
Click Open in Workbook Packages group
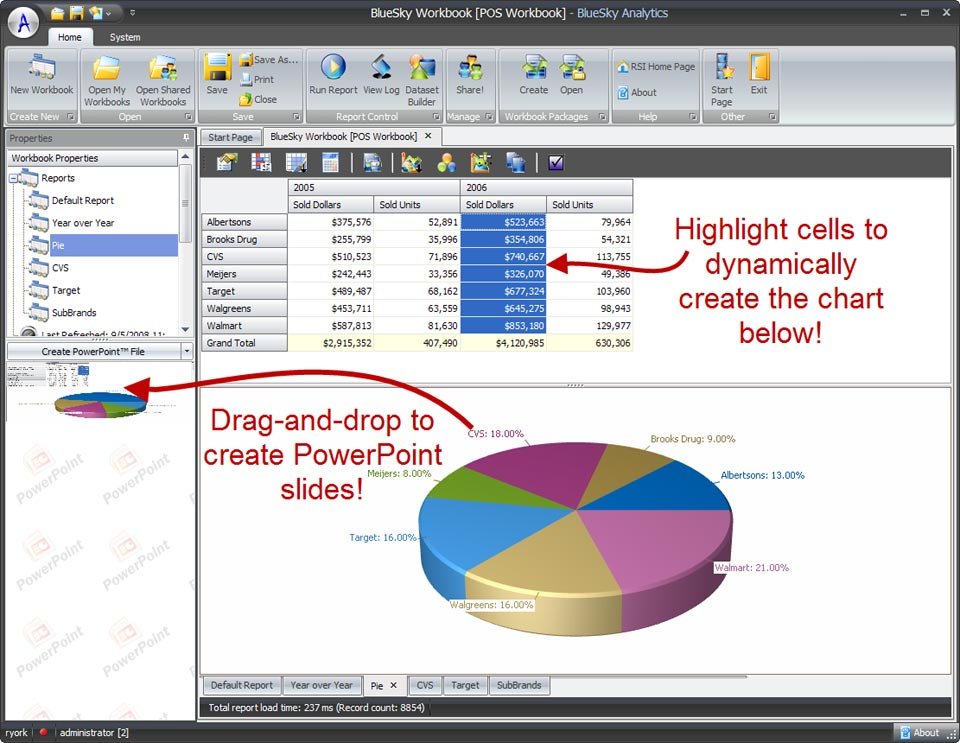pos(571,75)
